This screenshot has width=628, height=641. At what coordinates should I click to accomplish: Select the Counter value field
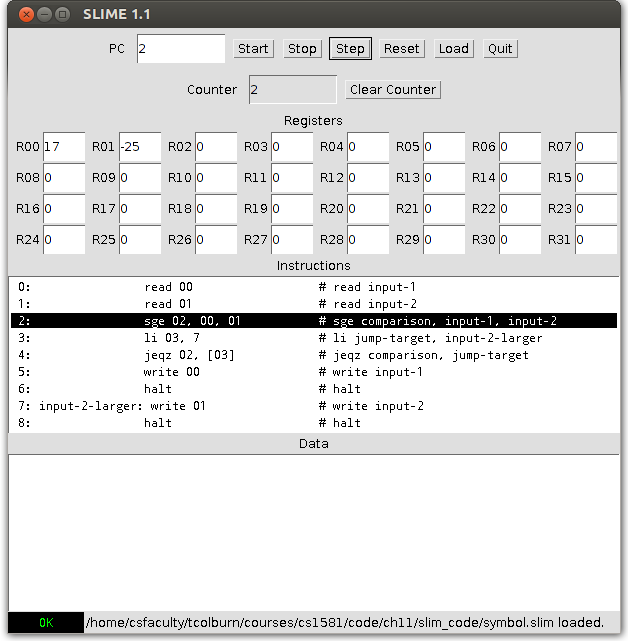292,90
